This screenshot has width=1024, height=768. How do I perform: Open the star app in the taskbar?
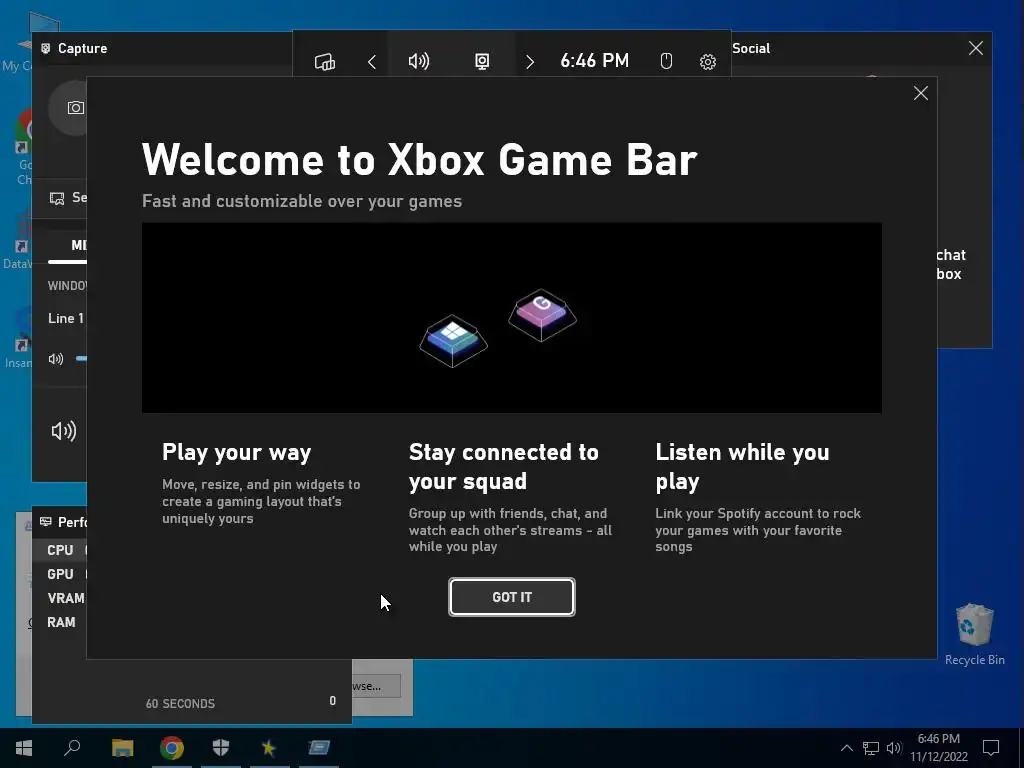269,748
